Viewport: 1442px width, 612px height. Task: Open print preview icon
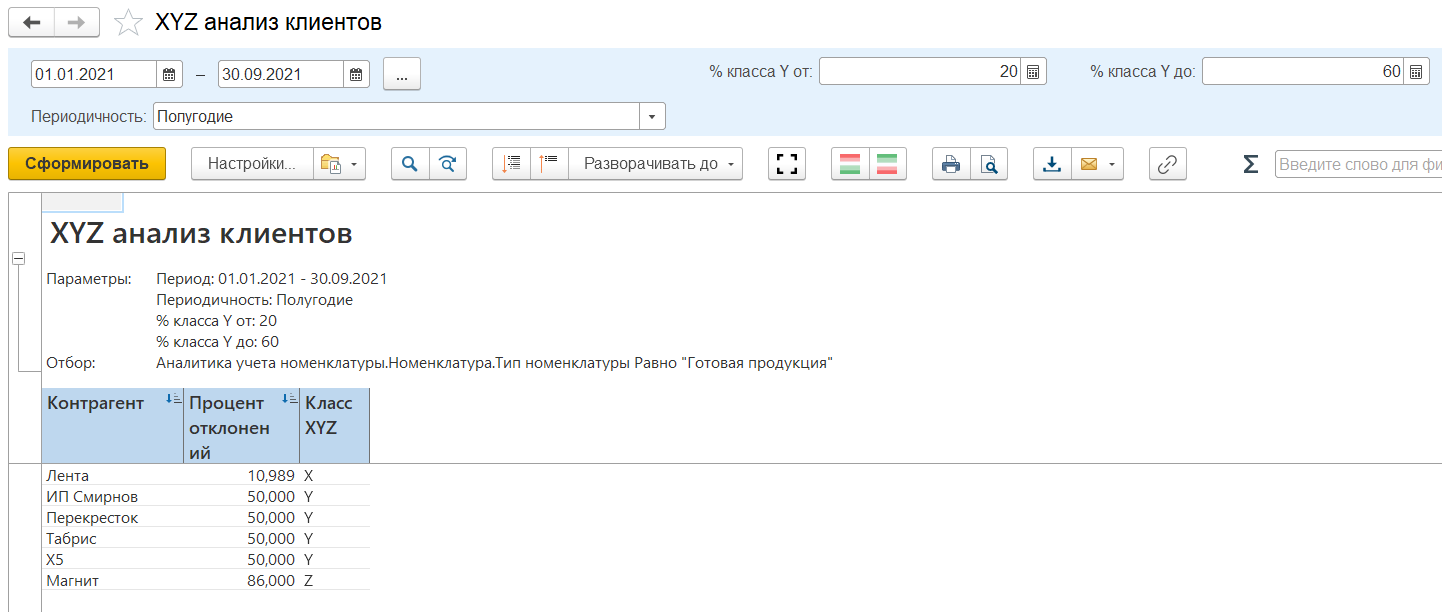point(988,164)
